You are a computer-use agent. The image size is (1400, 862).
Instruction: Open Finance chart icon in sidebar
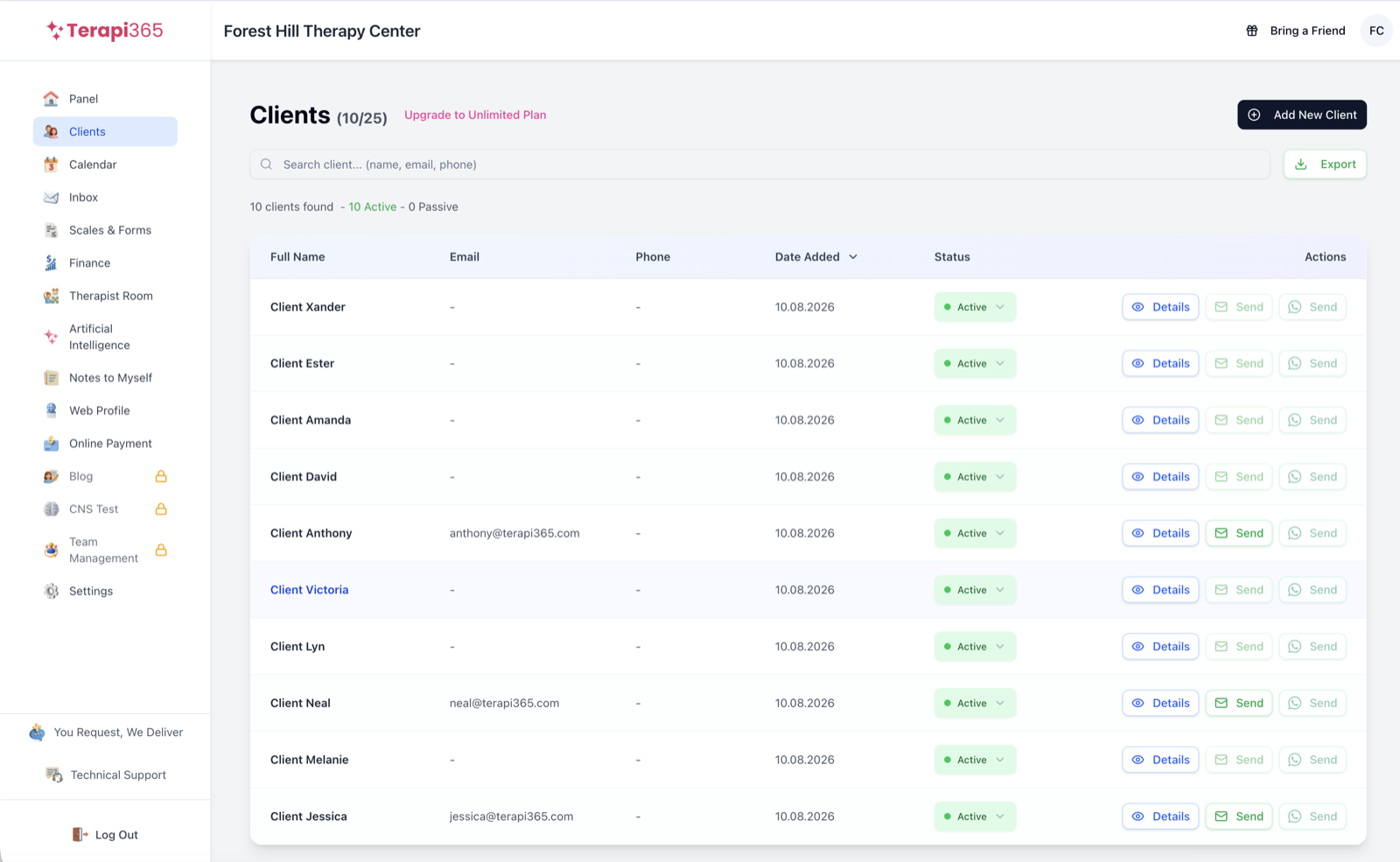point(52,263)
